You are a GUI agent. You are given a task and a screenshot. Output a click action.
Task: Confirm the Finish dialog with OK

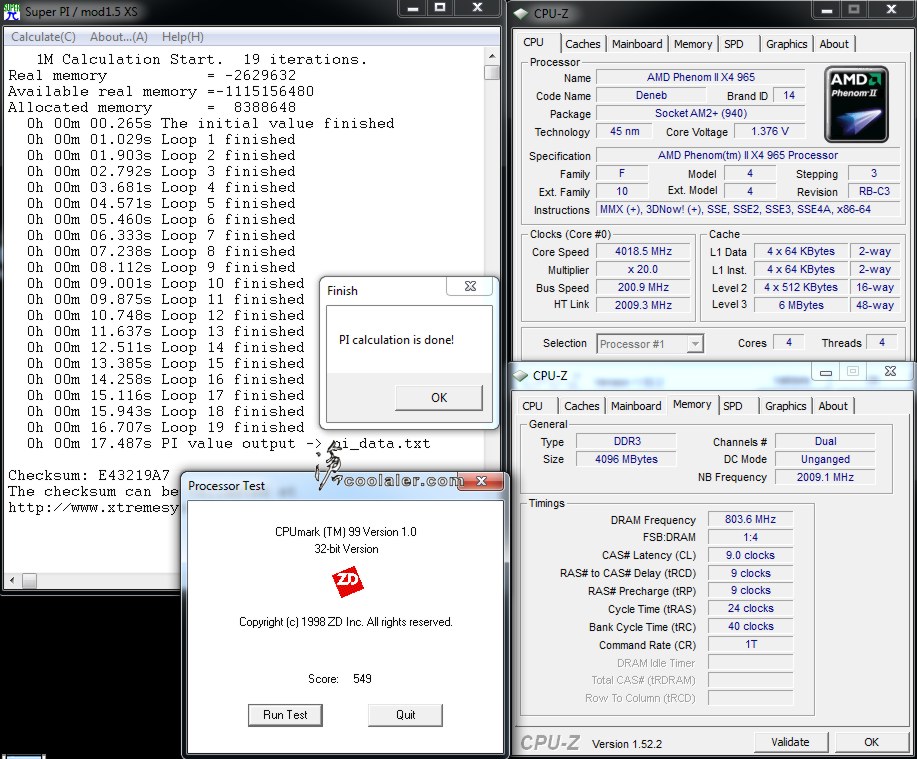439,398
